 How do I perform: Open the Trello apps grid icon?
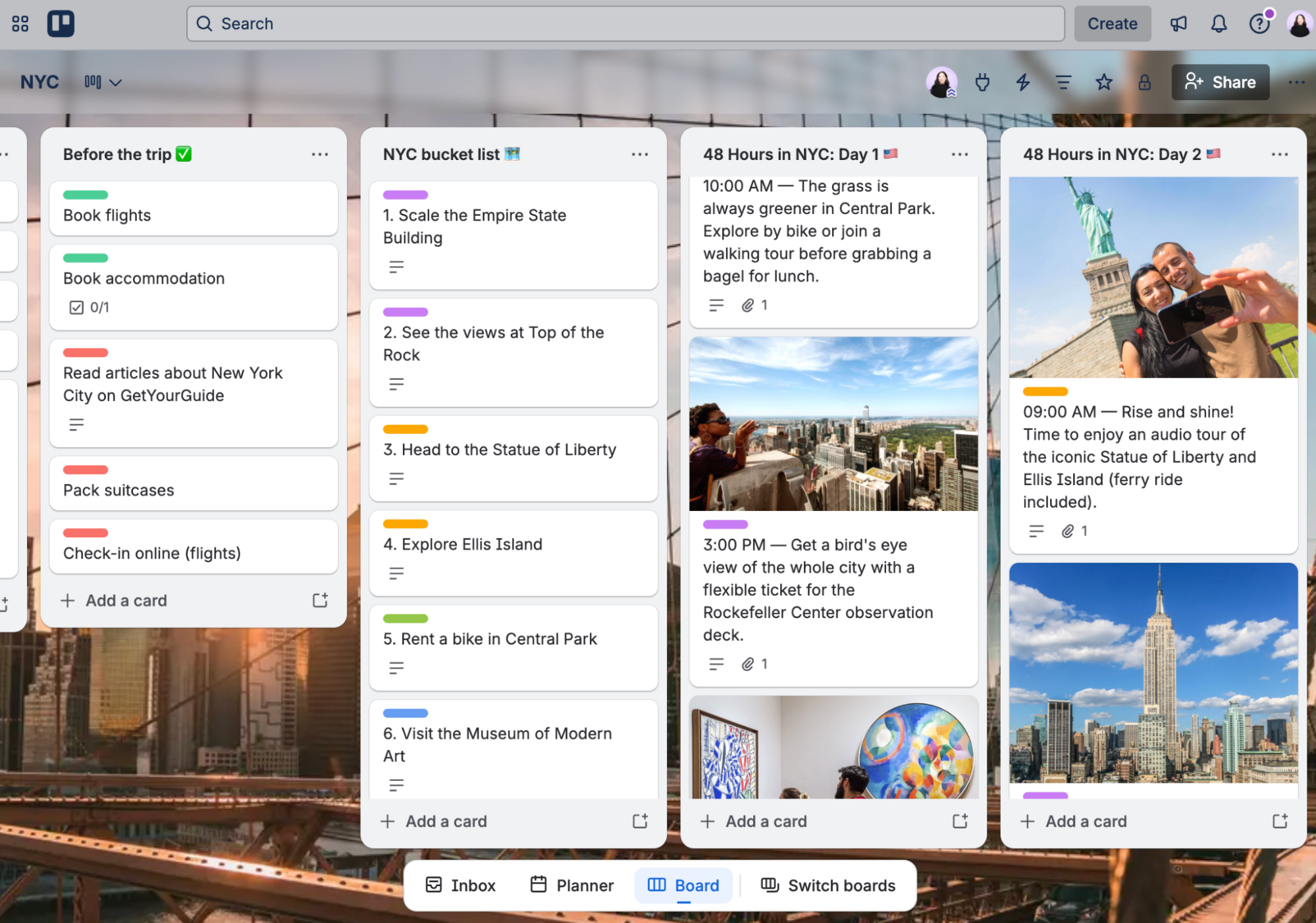point(20,23)
